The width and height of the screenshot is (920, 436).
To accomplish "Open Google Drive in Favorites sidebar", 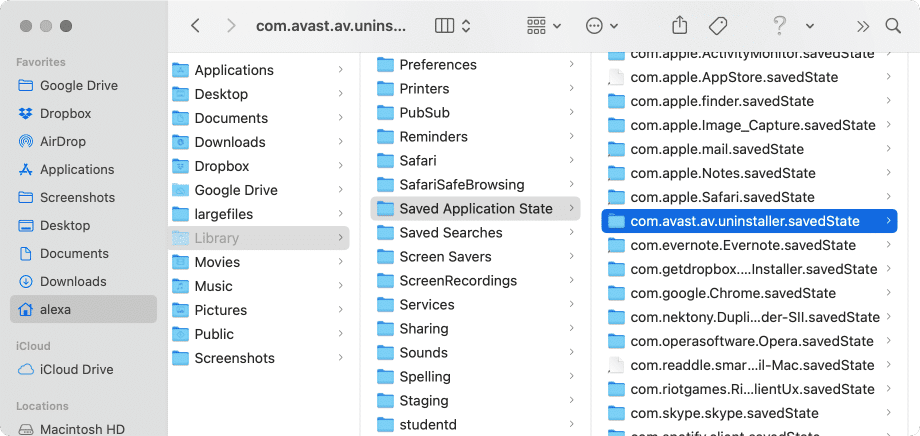I will click(83, 86).
